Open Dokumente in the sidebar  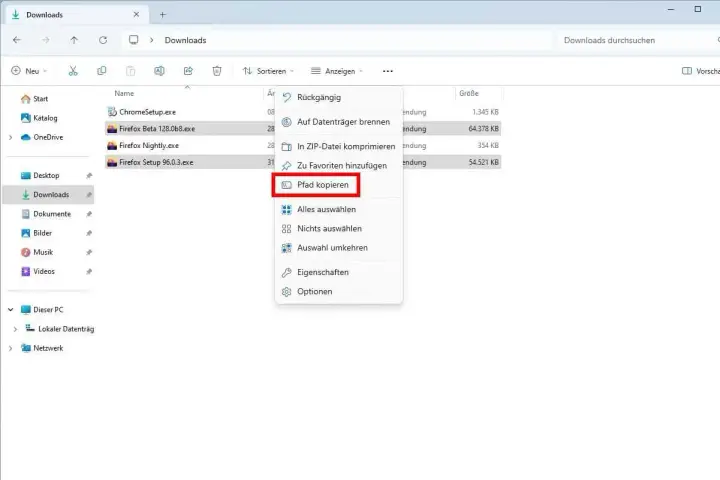tap(48, 214)
